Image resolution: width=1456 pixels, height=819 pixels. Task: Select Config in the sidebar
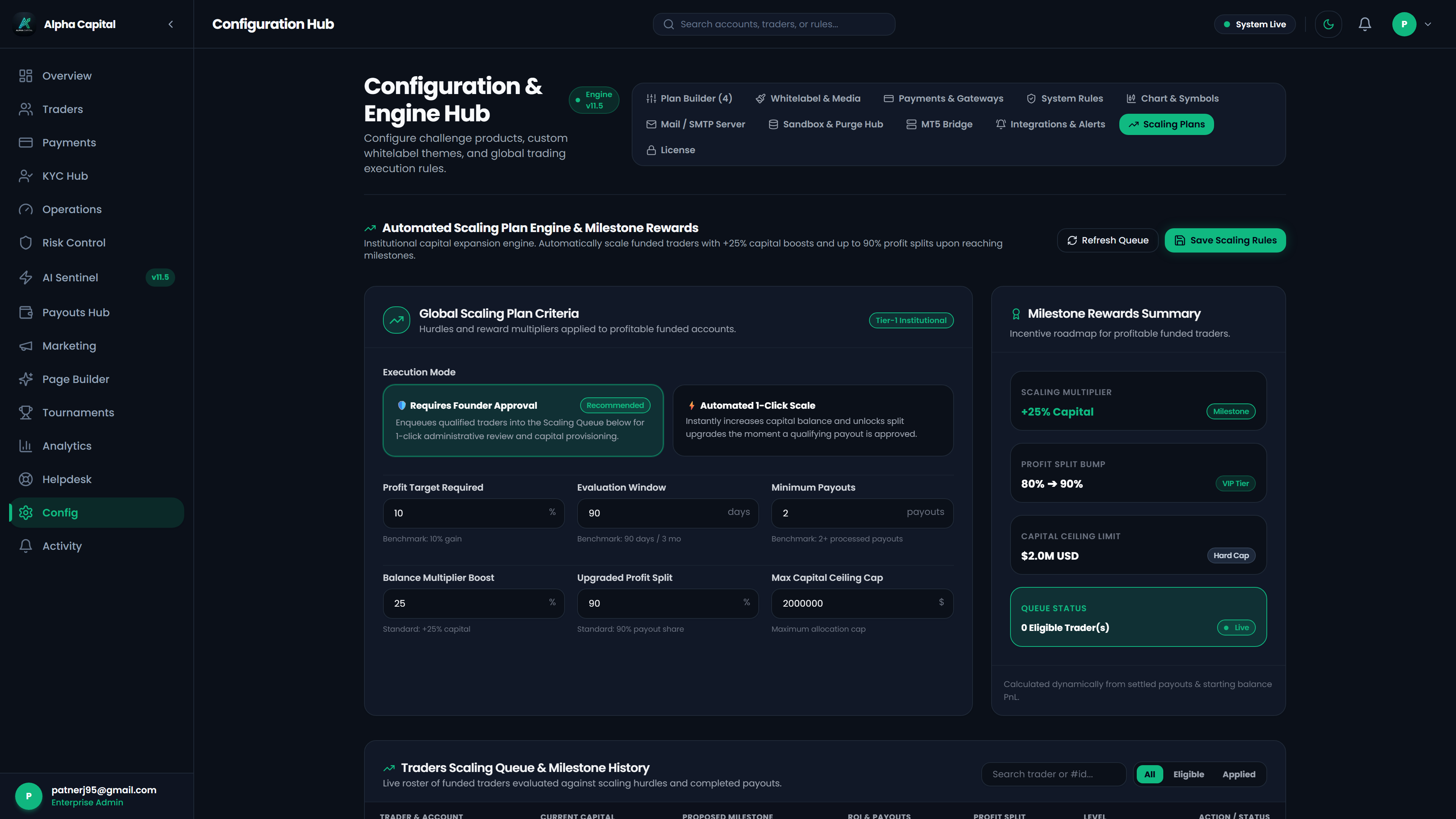click(97, 513)
